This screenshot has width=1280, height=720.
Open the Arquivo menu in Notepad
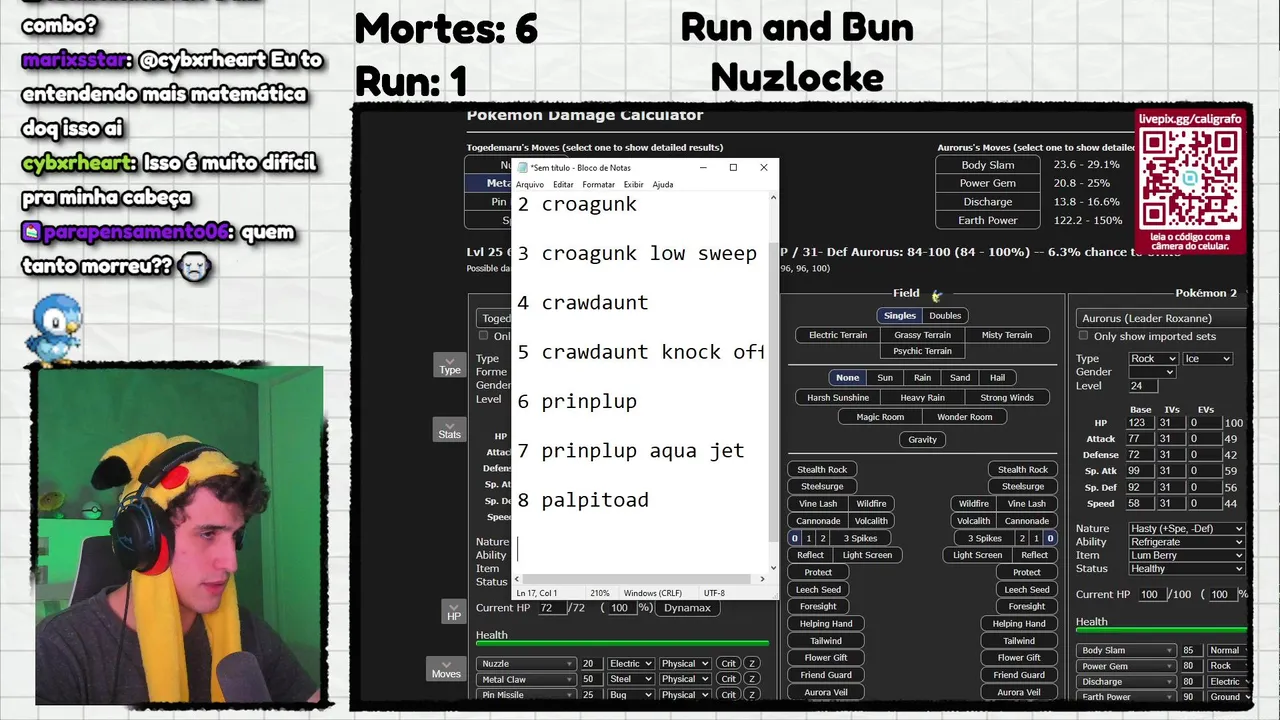(x=530, y=185)
